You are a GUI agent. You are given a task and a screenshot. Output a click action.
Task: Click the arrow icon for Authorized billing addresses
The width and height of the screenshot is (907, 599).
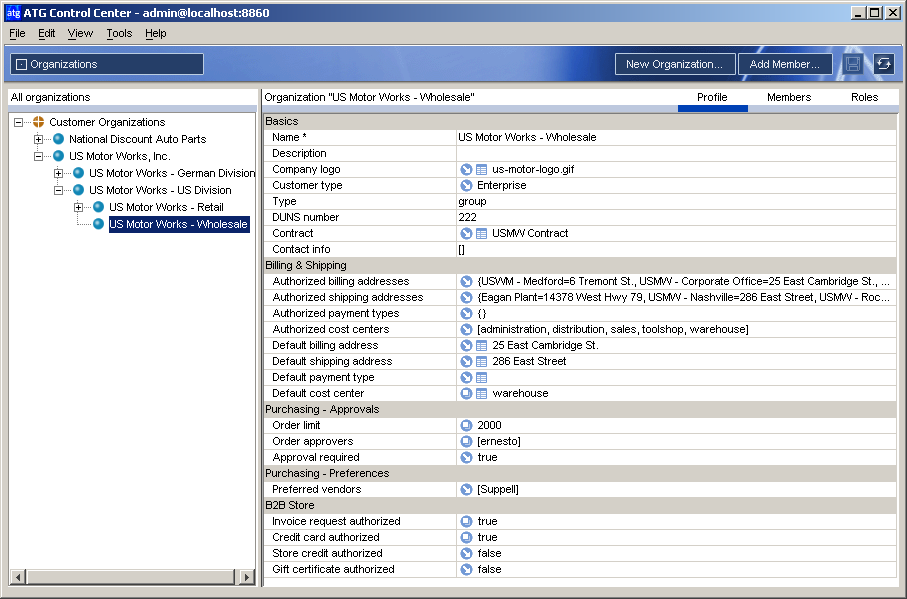tap(466, 282)
